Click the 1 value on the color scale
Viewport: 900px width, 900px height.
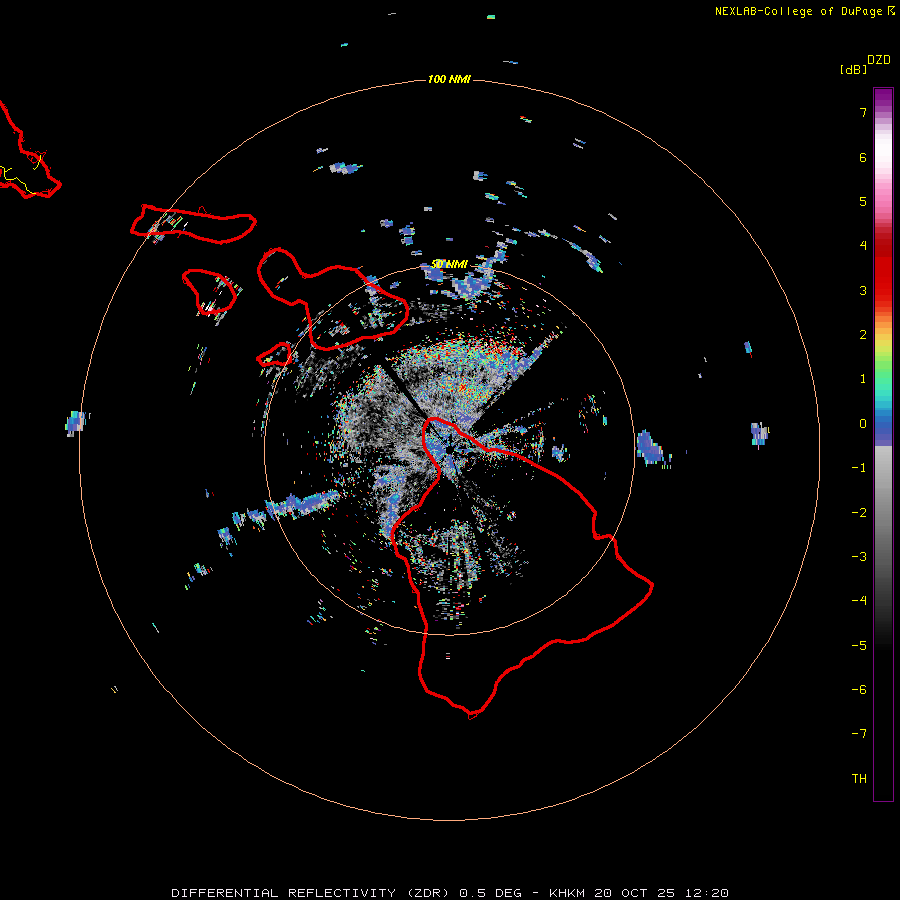(x=863, y=379)
